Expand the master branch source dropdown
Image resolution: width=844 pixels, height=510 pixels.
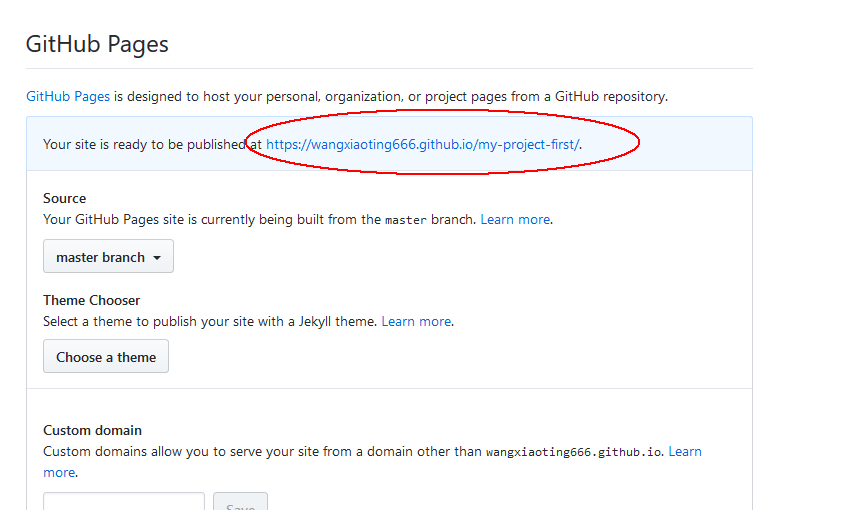tap(108, 257)
